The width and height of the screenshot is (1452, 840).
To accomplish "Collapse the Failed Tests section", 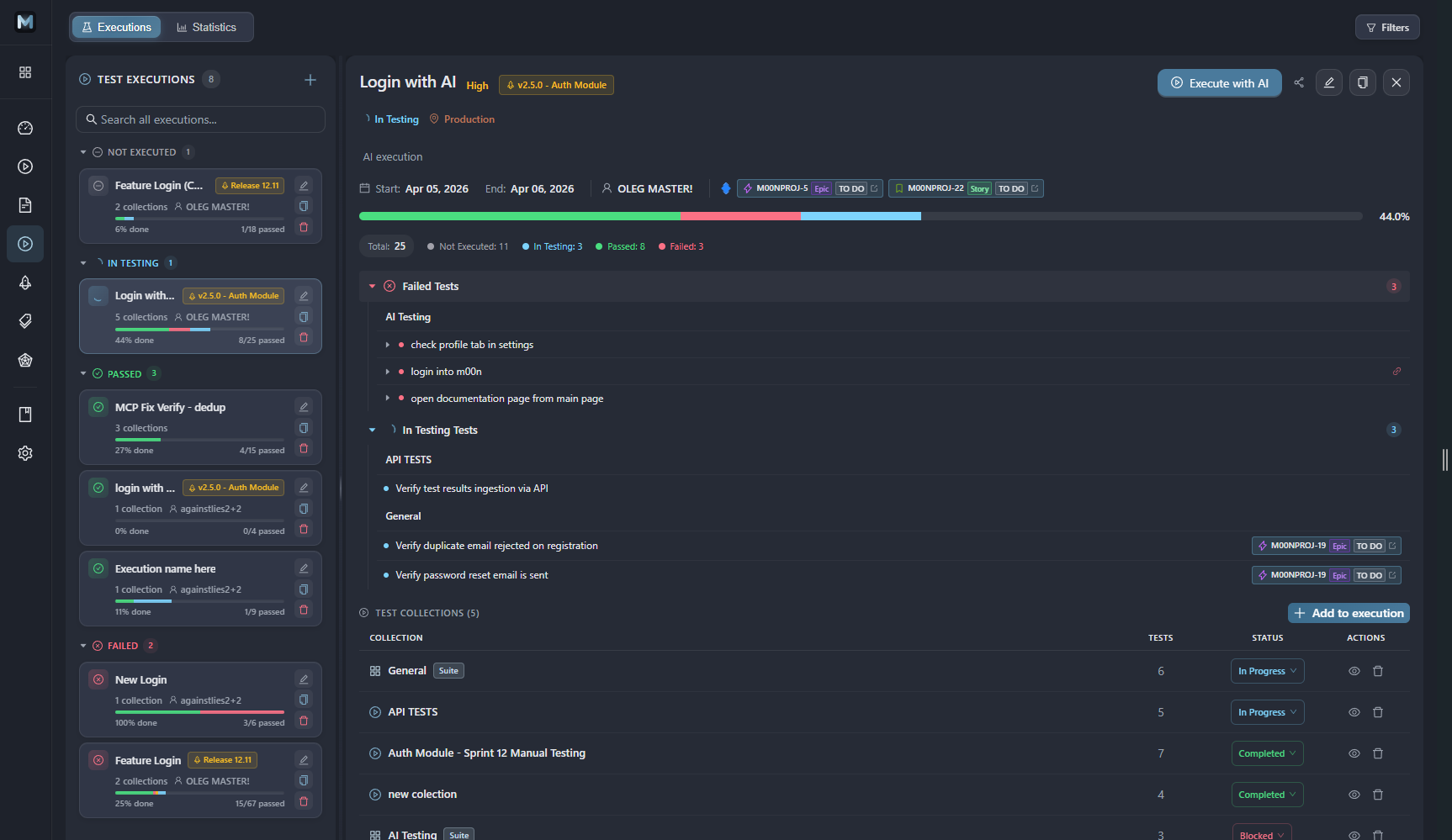I will 372,286.
